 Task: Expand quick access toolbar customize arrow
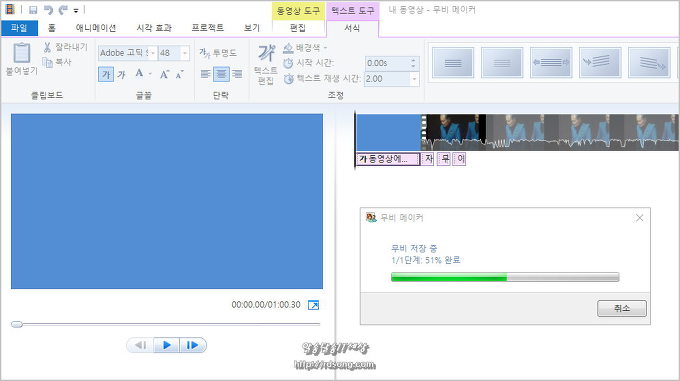click(76, 10)
